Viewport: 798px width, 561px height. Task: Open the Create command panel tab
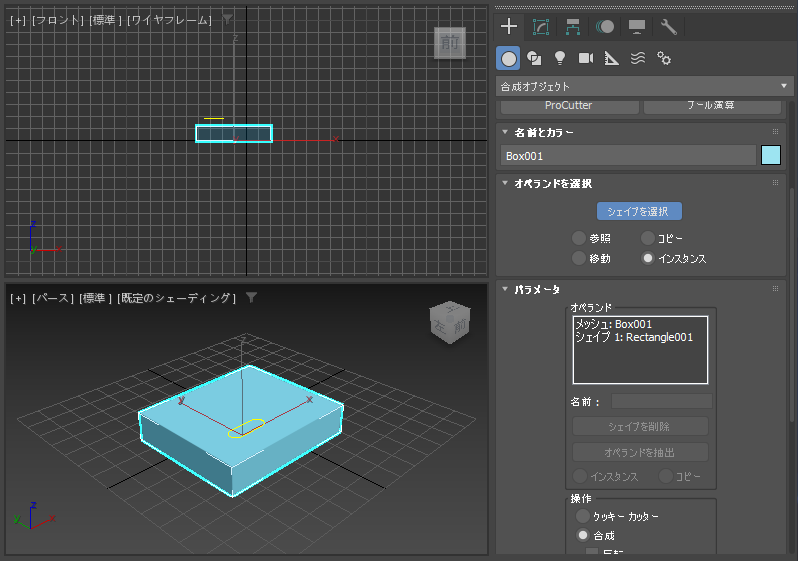[508, 26]
